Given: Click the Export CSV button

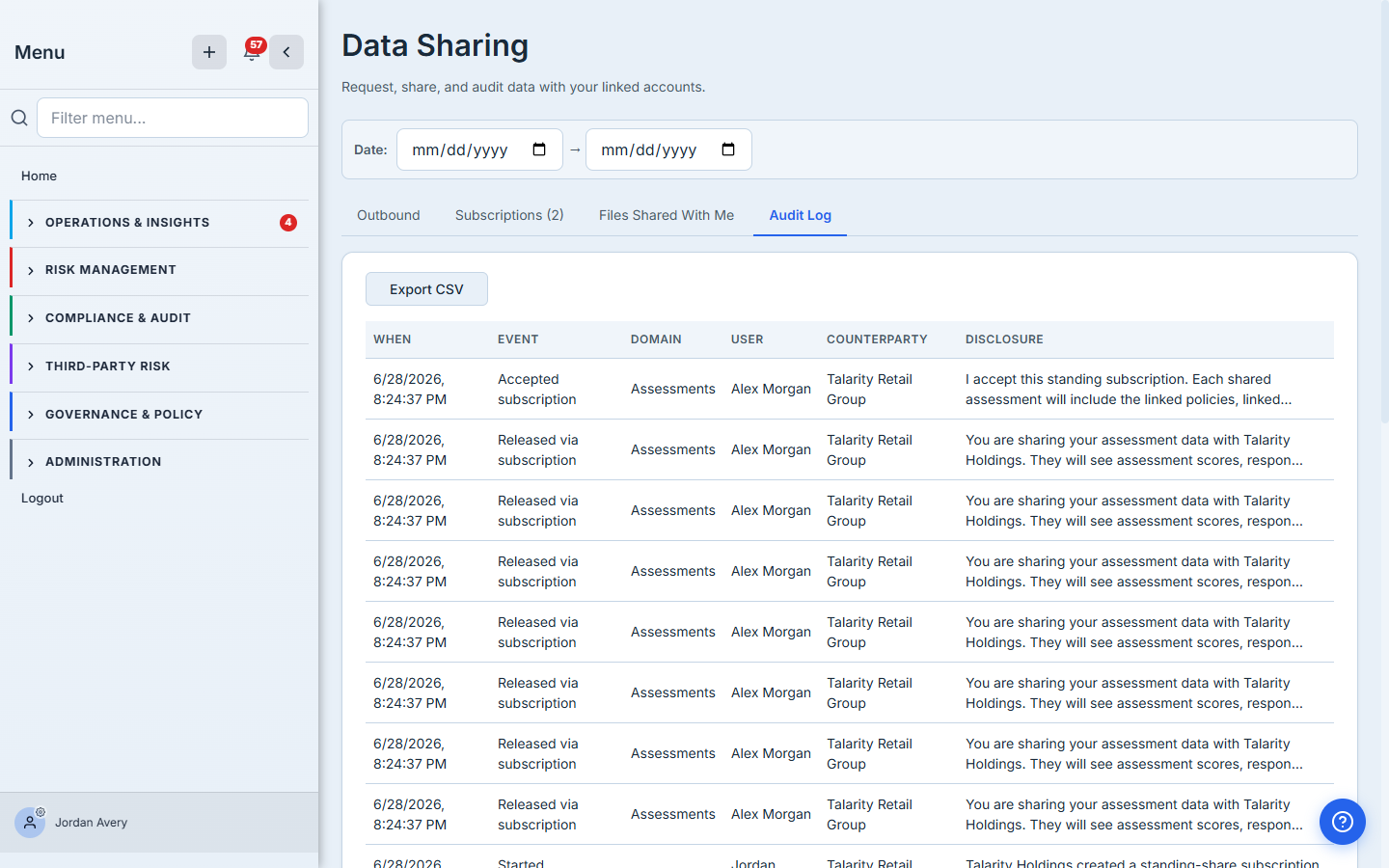Looking at the screenshot, I should click(426, 289).
